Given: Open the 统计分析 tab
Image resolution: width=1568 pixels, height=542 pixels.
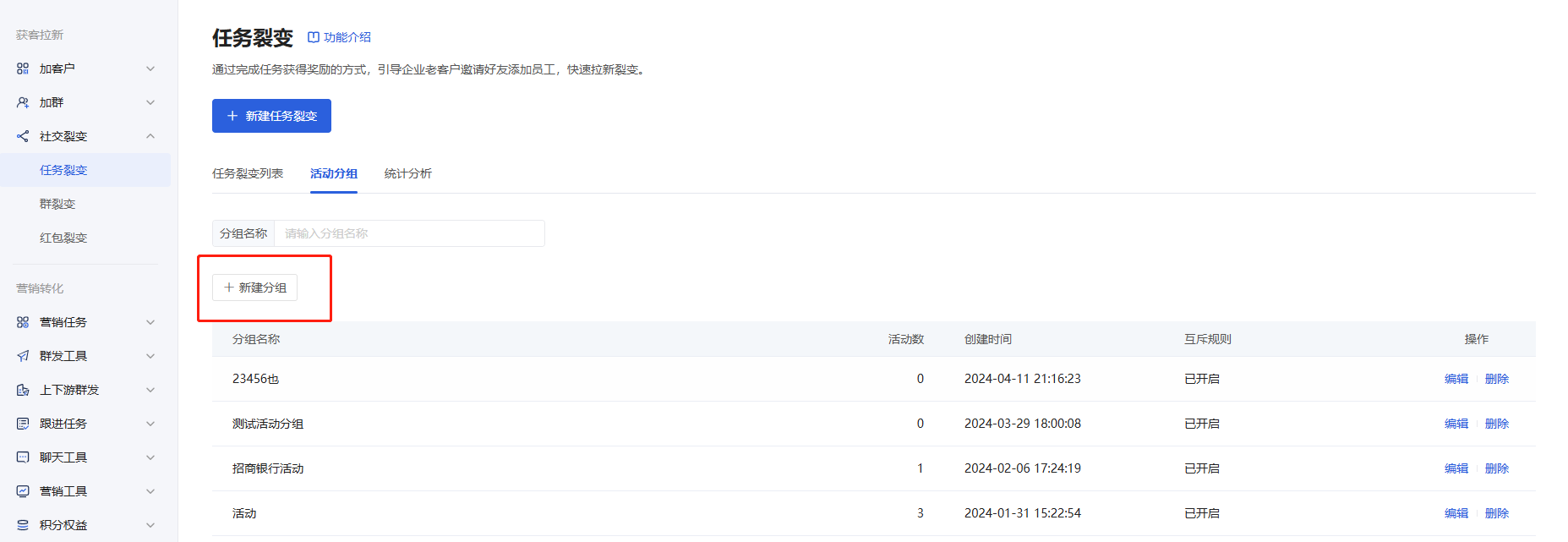Looking at the screenshot, I should coord(408,173).
